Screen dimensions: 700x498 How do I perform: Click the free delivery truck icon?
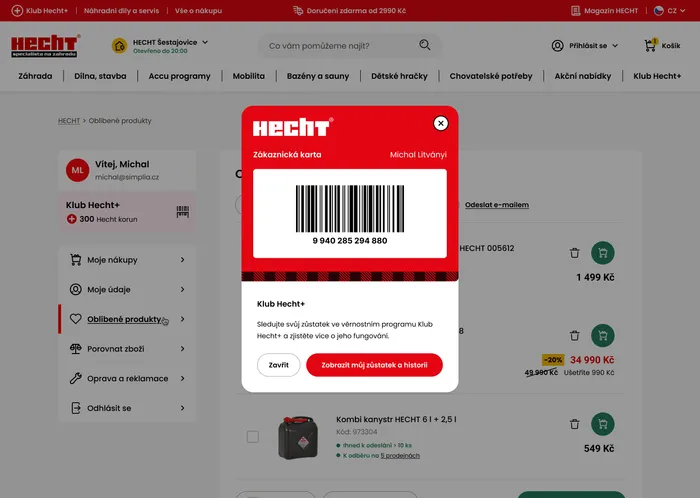pos(298,10)
